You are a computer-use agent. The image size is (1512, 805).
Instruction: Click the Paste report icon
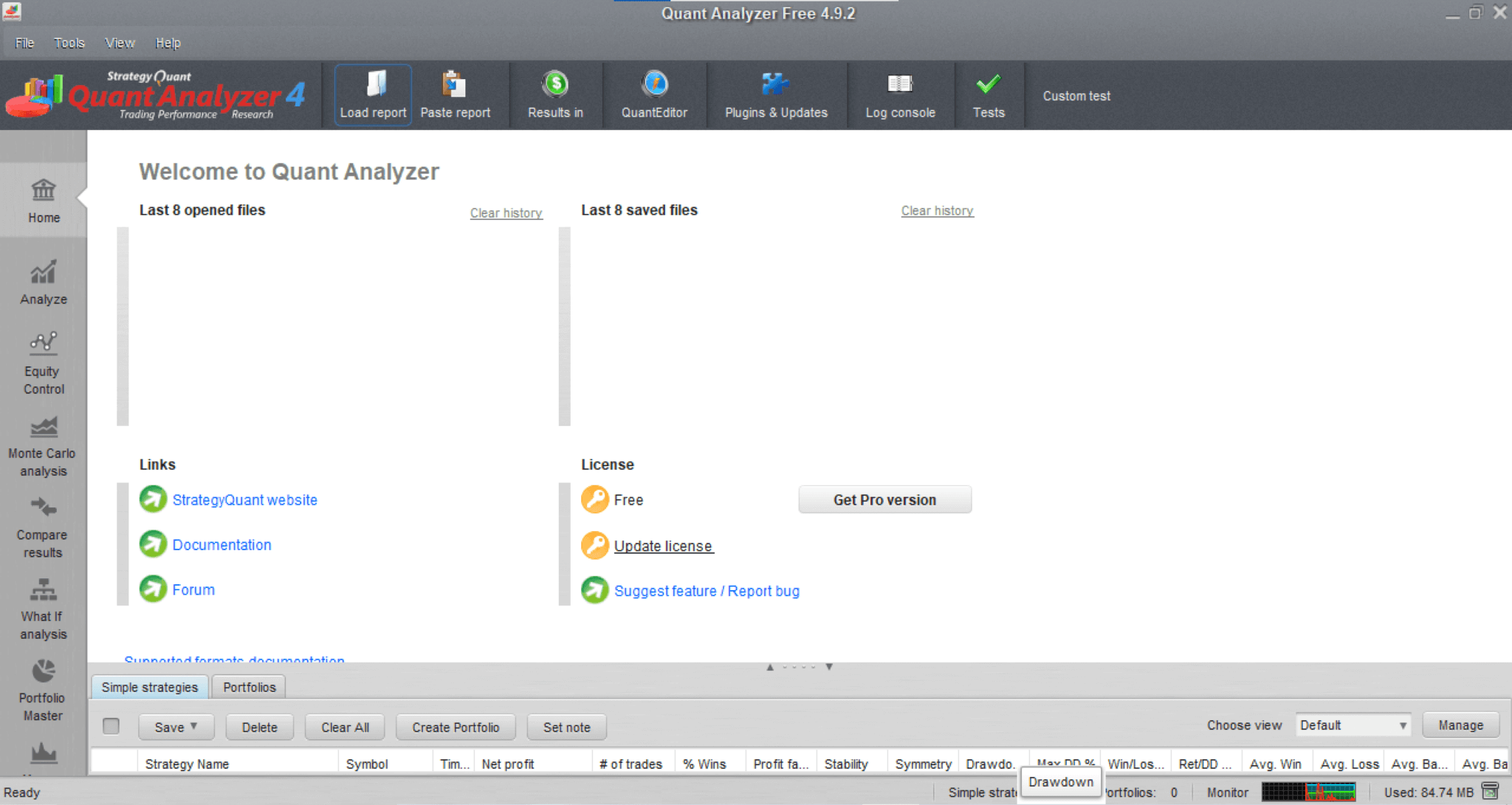(x=456, y=95)
